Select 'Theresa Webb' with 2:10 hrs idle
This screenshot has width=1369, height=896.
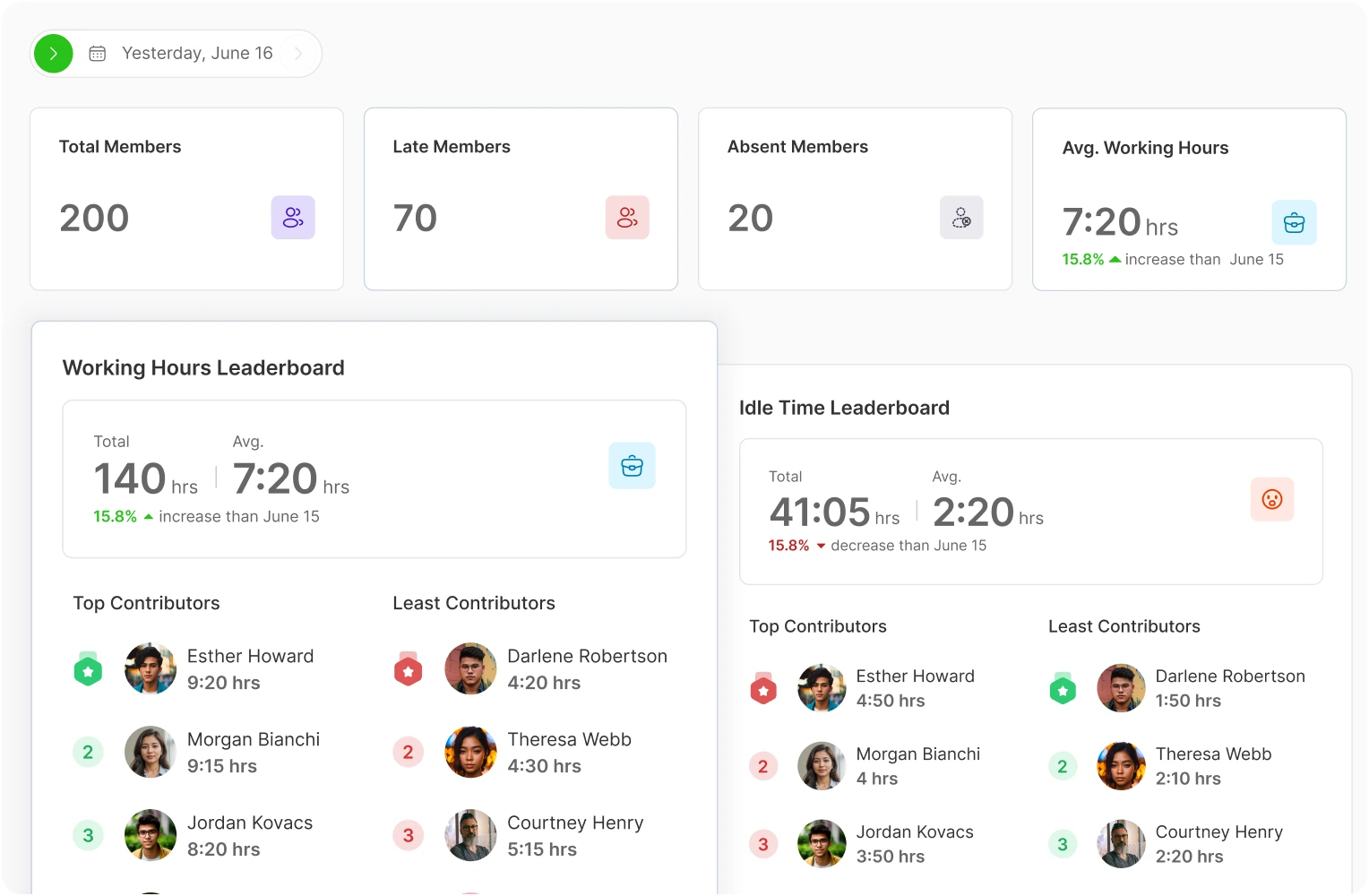(x=1213, y=754)
